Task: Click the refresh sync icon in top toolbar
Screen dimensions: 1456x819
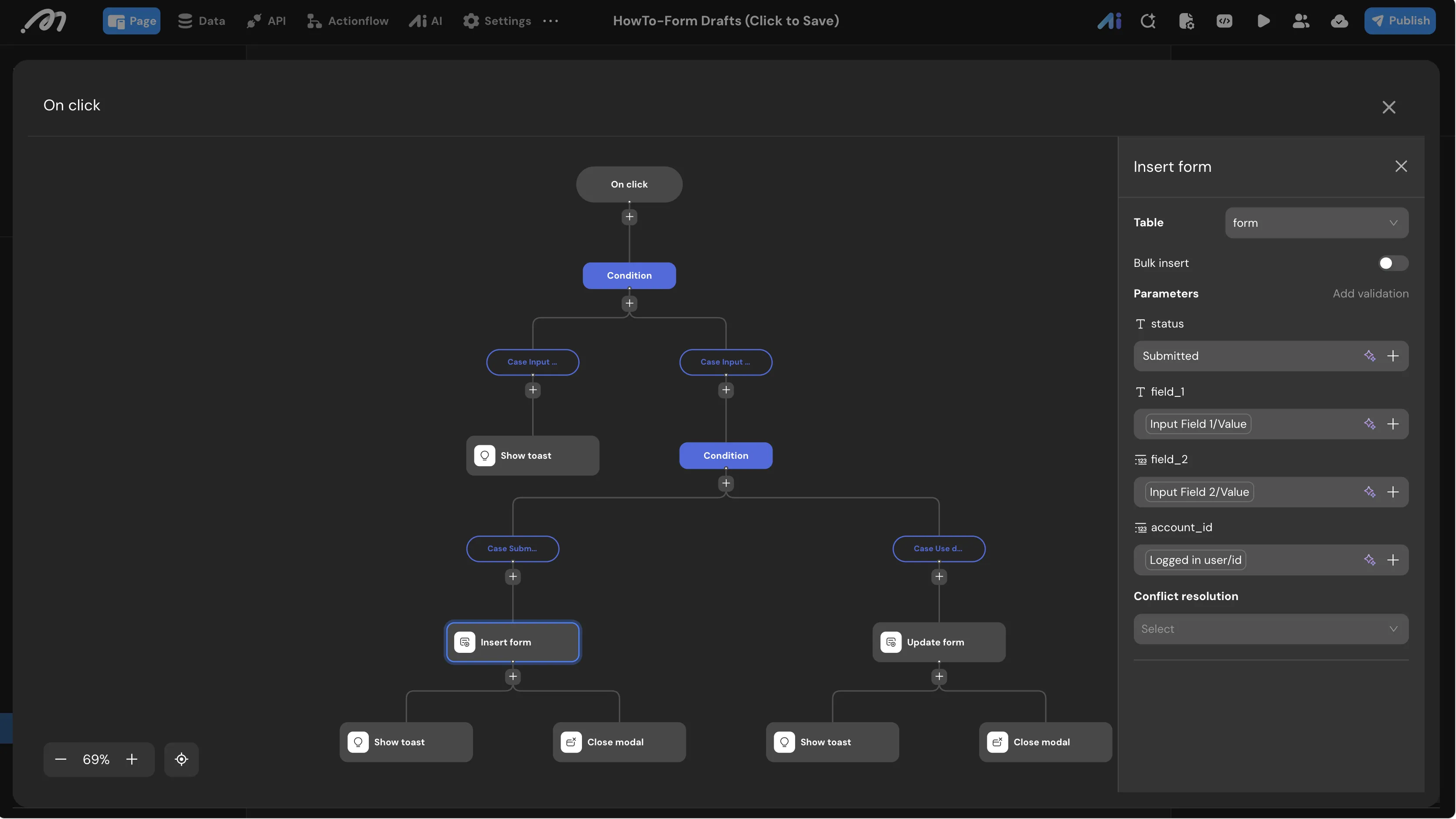Action: tap(1147, 21)
